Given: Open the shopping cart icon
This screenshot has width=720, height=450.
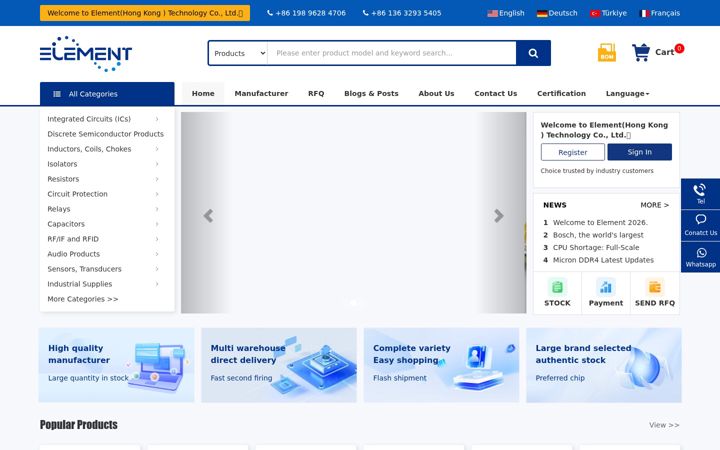Looking at the screenshot, I should (x=641, y=52).
